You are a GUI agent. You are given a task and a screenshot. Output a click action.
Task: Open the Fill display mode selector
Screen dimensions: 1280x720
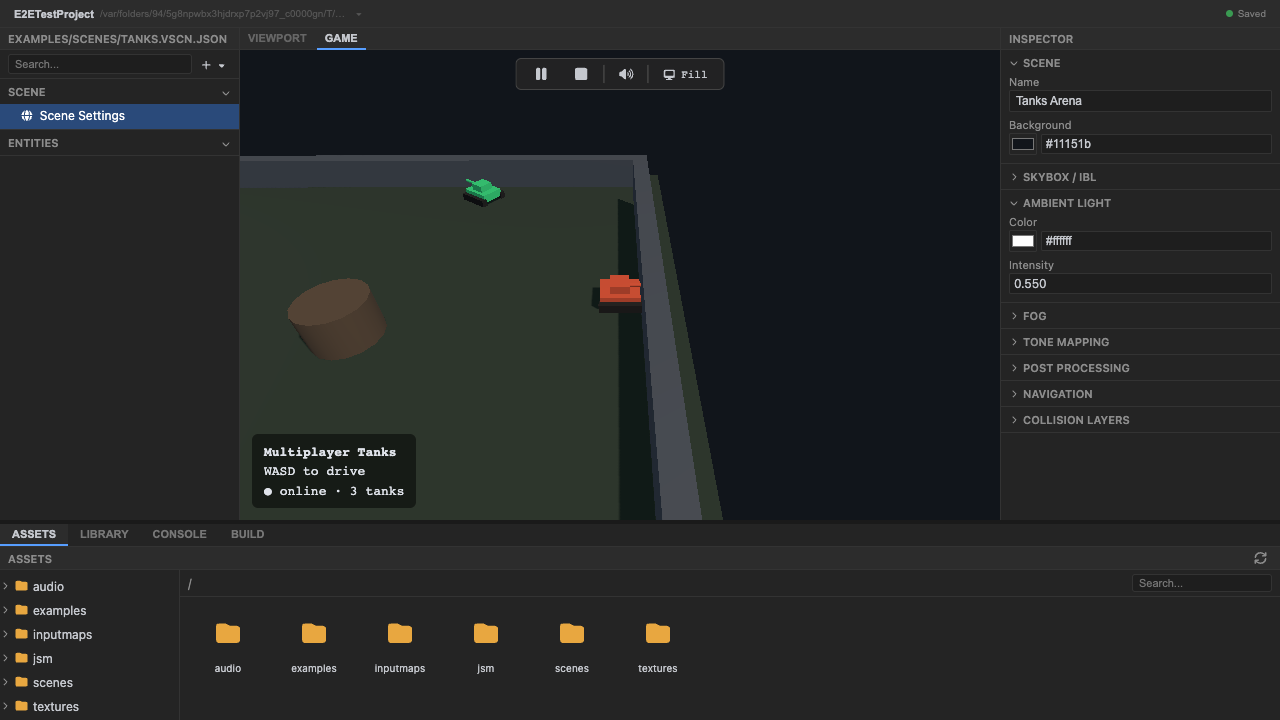pos(685,74)
